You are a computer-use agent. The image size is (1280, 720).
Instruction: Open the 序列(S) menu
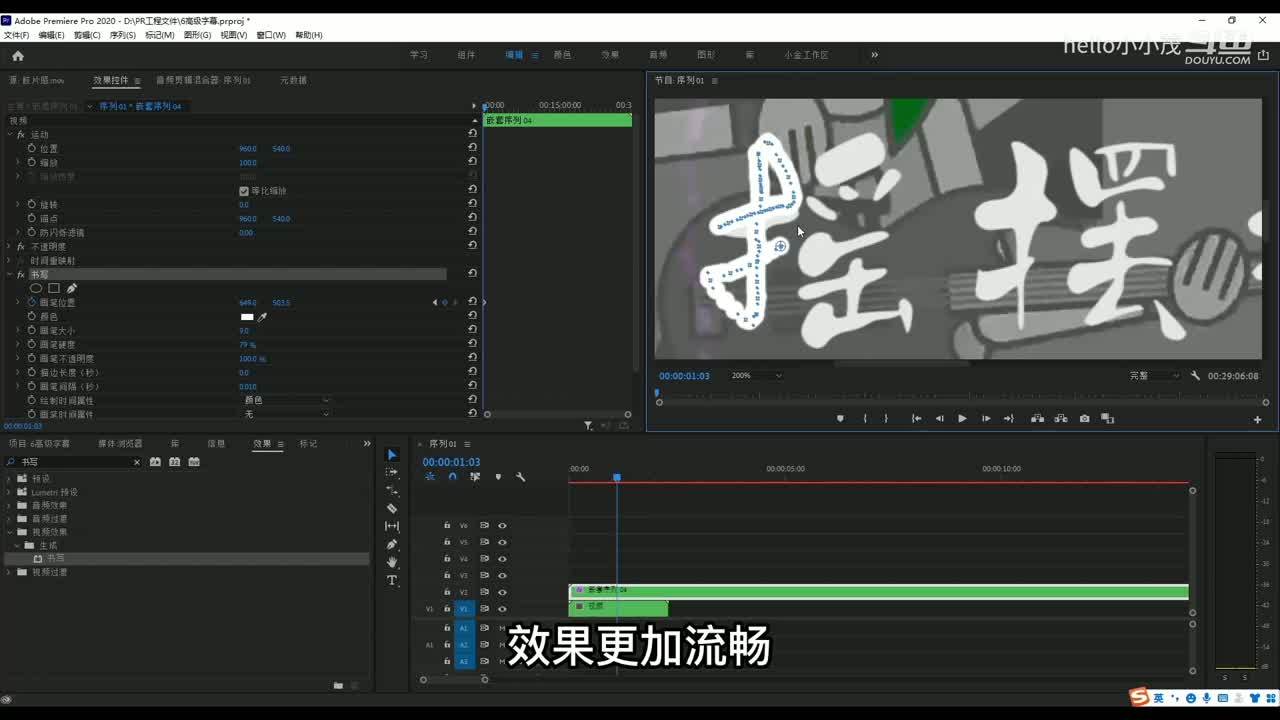point(122,35)
